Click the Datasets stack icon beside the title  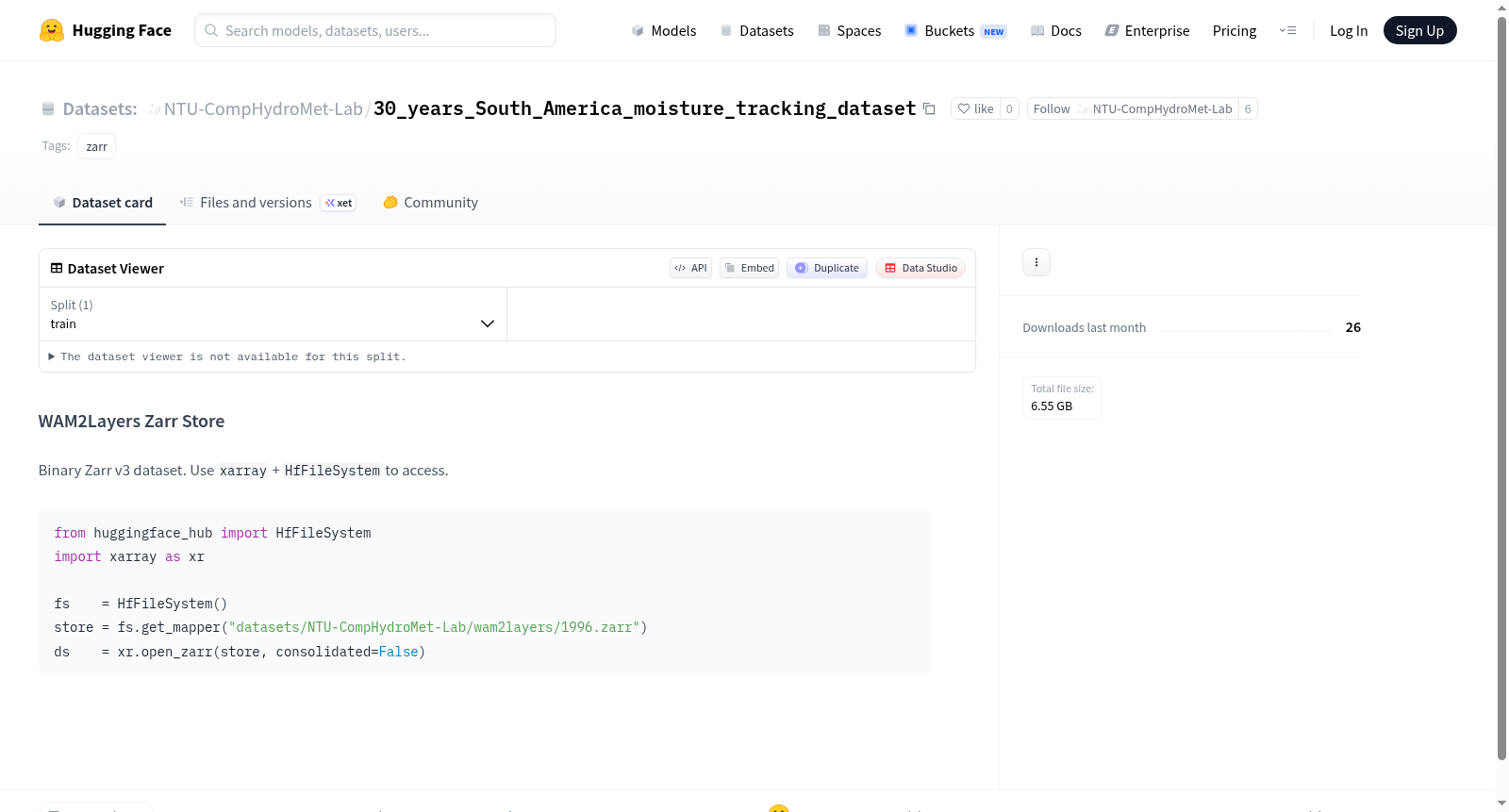[x=48, y=108]
